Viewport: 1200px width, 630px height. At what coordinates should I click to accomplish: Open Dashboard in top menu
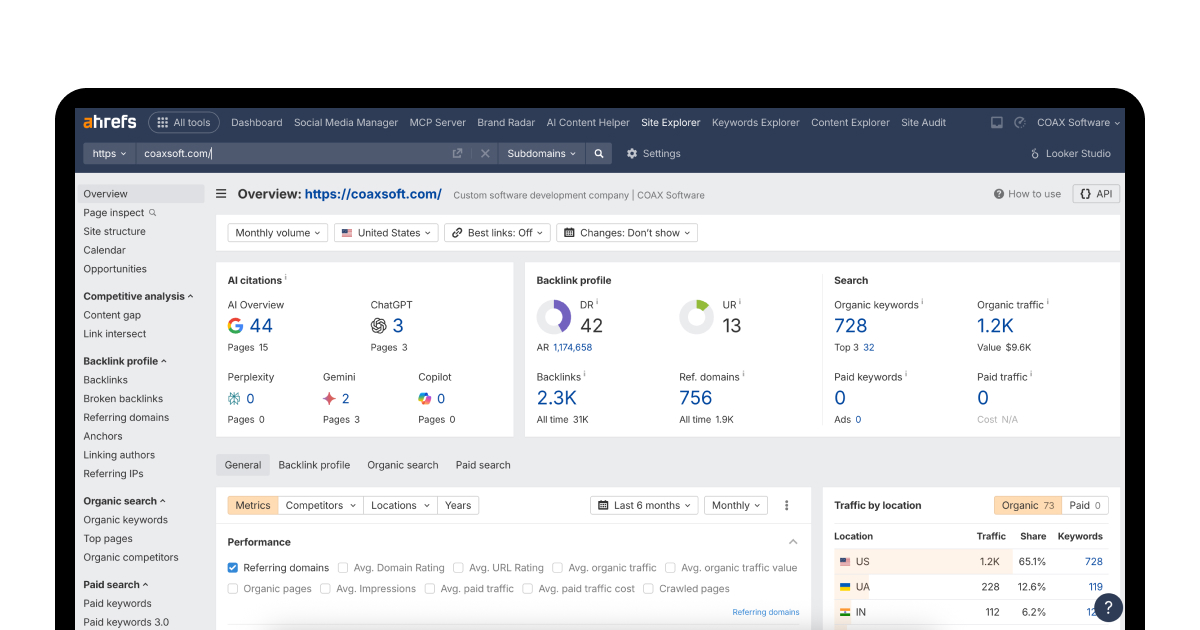(257, 122)
